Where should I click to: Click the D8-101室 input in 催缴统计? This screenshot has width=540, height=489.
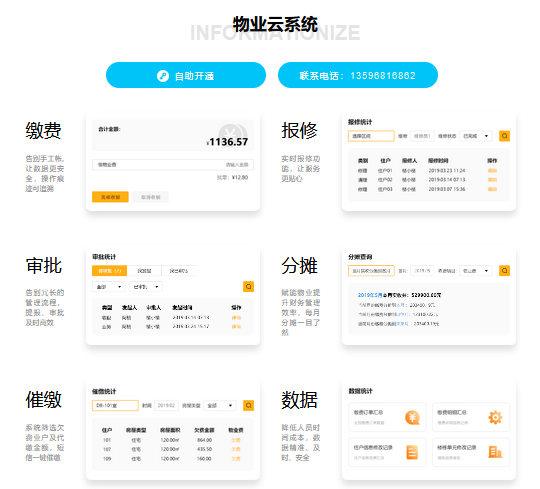click(115, 405)
